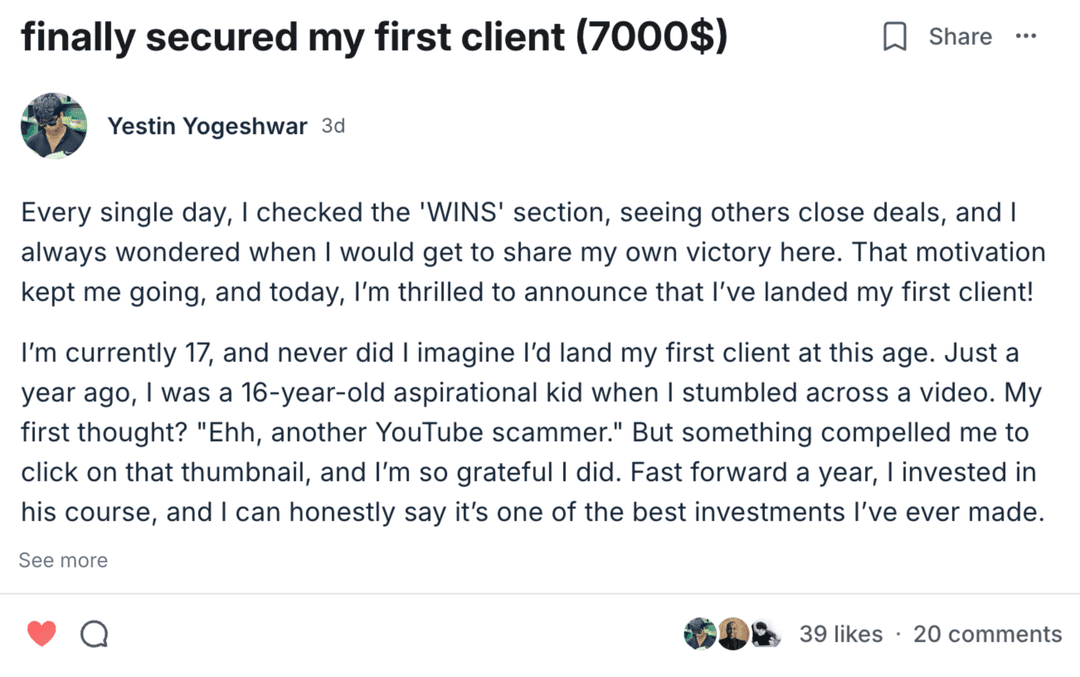Click the 3d timestamp beside author name
Viewport: 1080px width, 677px height.
pyautogui.click(x=333, y=127)
